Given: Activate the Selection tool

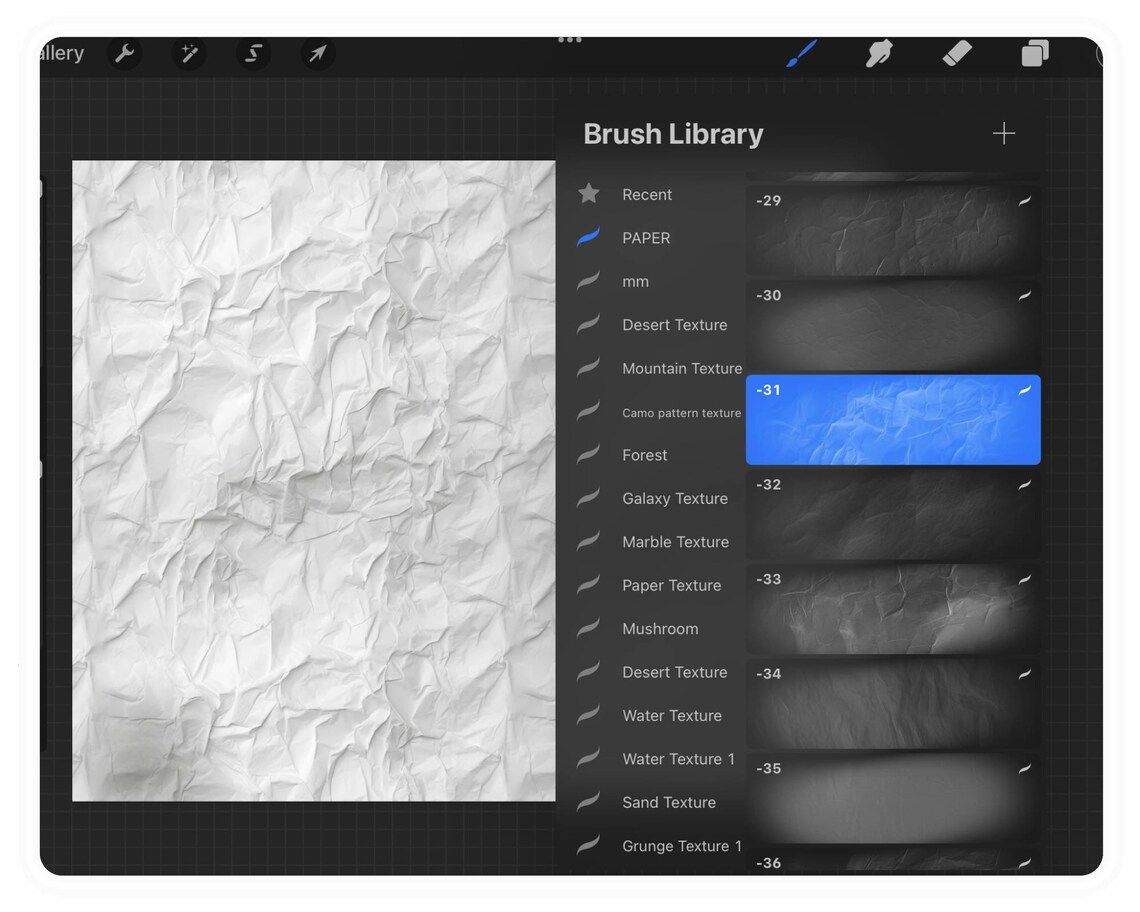Looking at the screenshot, I should (x=252, y=54).
